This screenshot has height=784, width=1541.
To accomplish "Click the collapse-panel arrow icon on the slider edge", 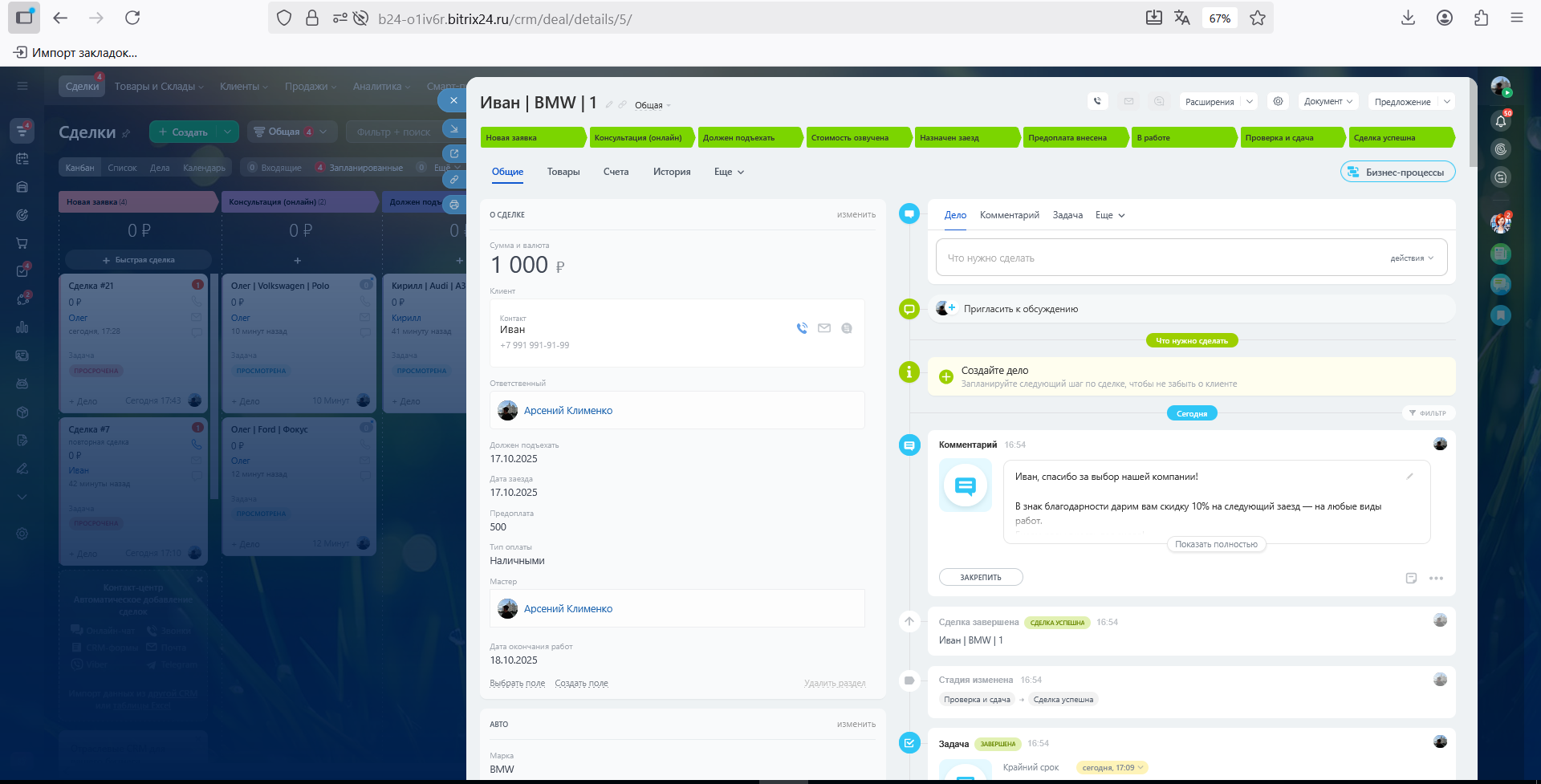I will pos(454,128).
